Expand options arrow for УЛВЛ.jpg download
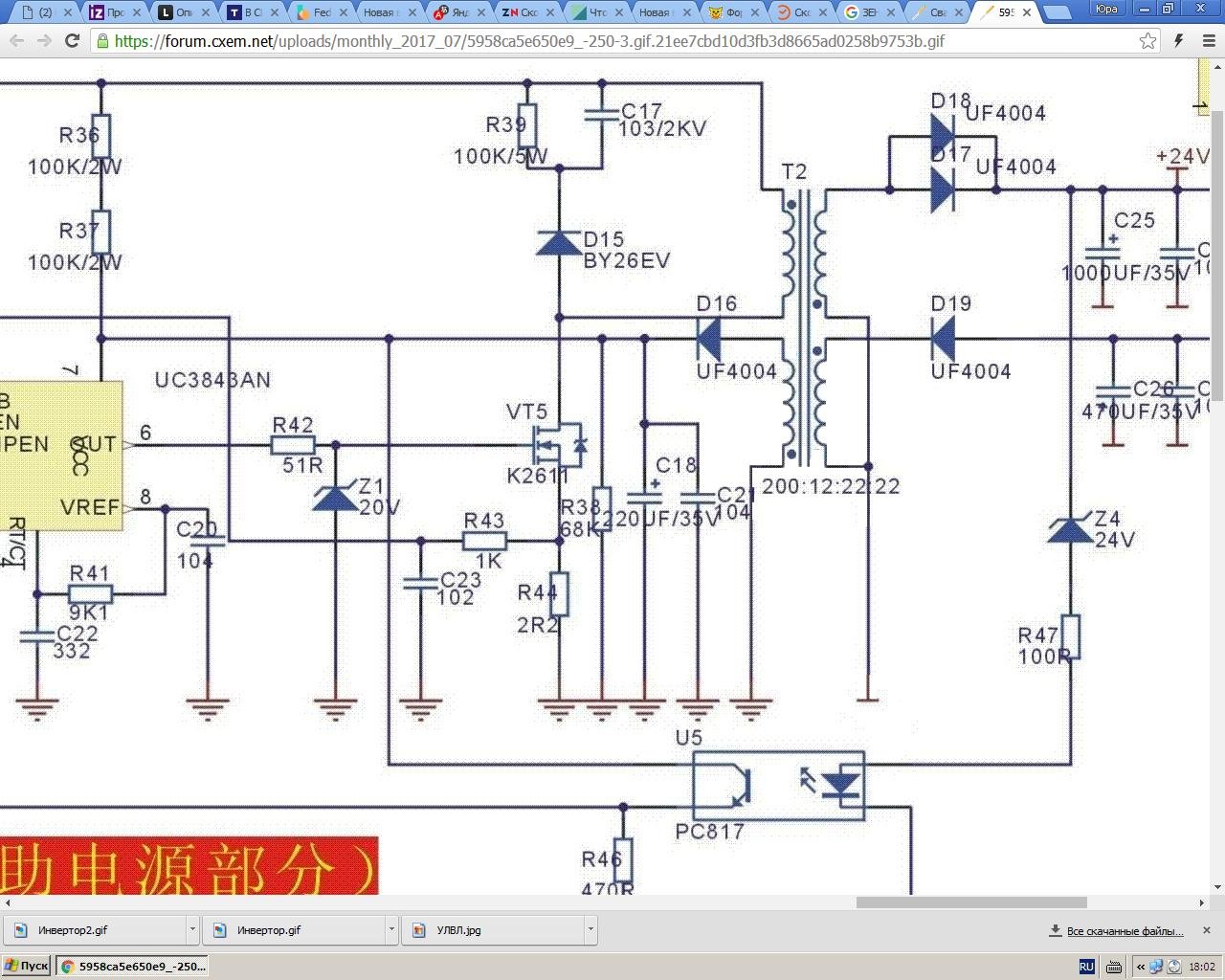1225x980 pixels. click(590, 929)
